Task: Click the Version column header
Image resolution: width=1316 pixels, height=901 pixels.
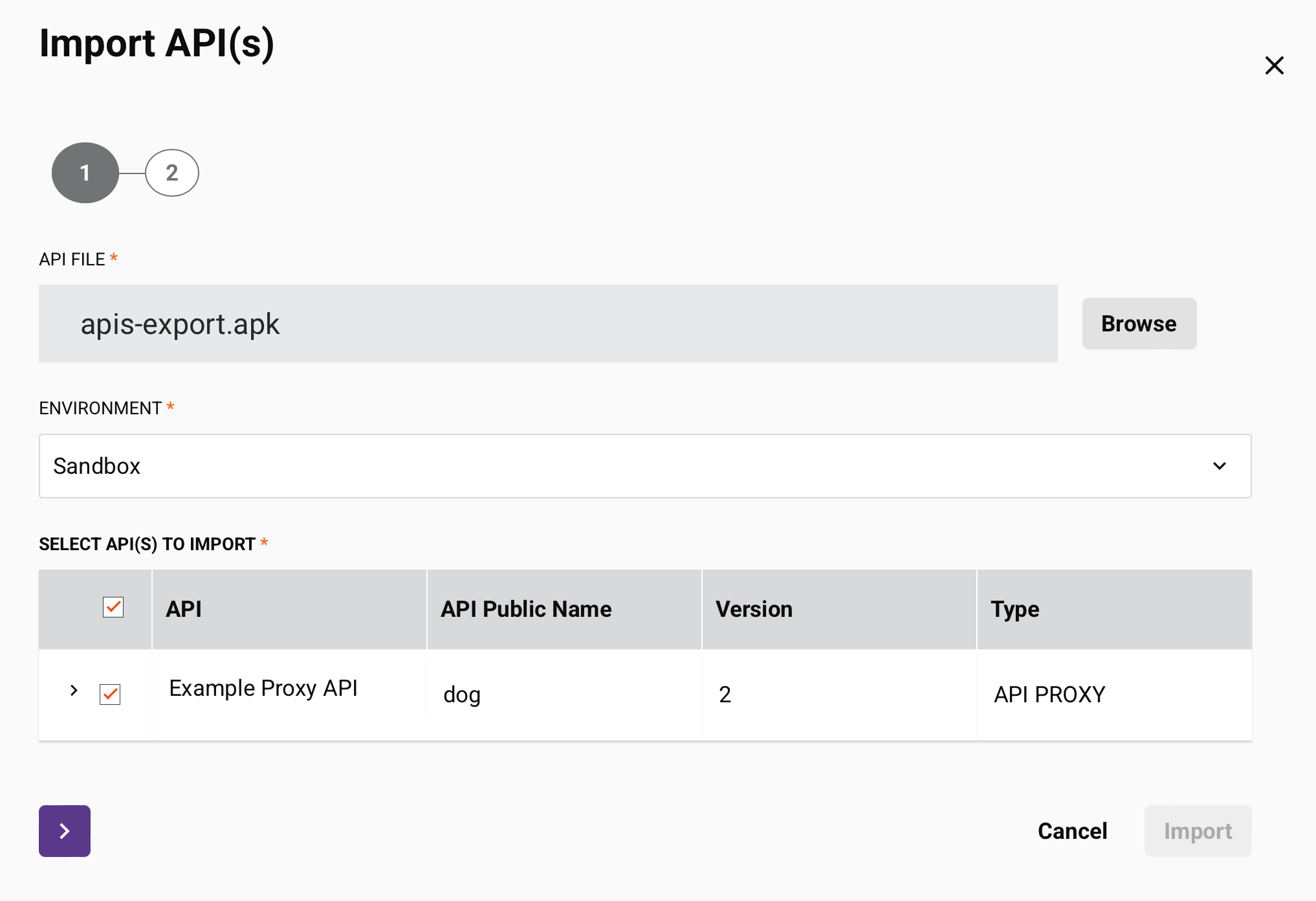Action: pos(753,608)
